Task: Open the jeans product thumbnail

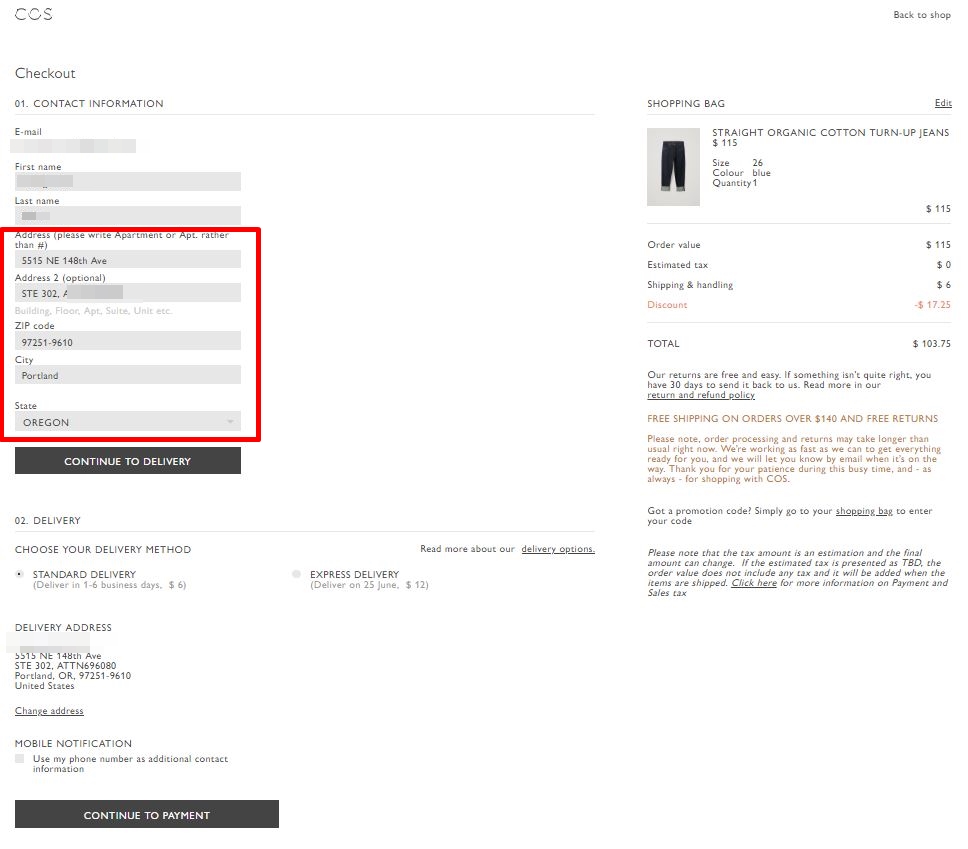Action: coord(673,167)
